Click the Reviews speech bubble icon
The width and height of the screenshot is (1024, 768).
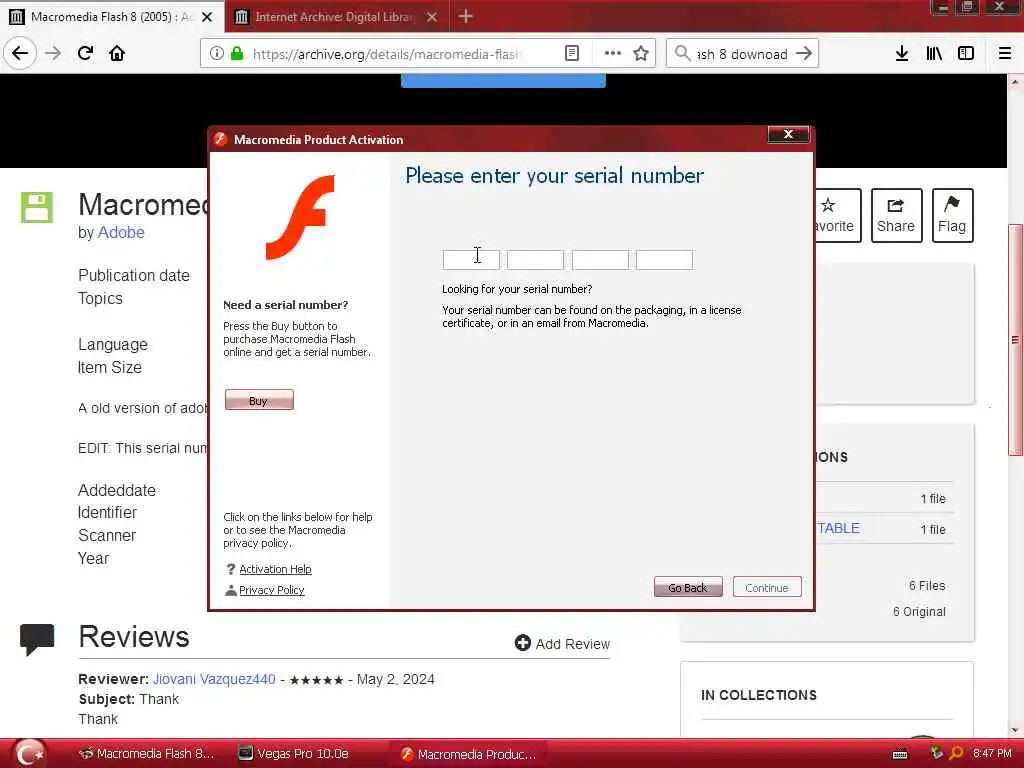pos(37,639)
